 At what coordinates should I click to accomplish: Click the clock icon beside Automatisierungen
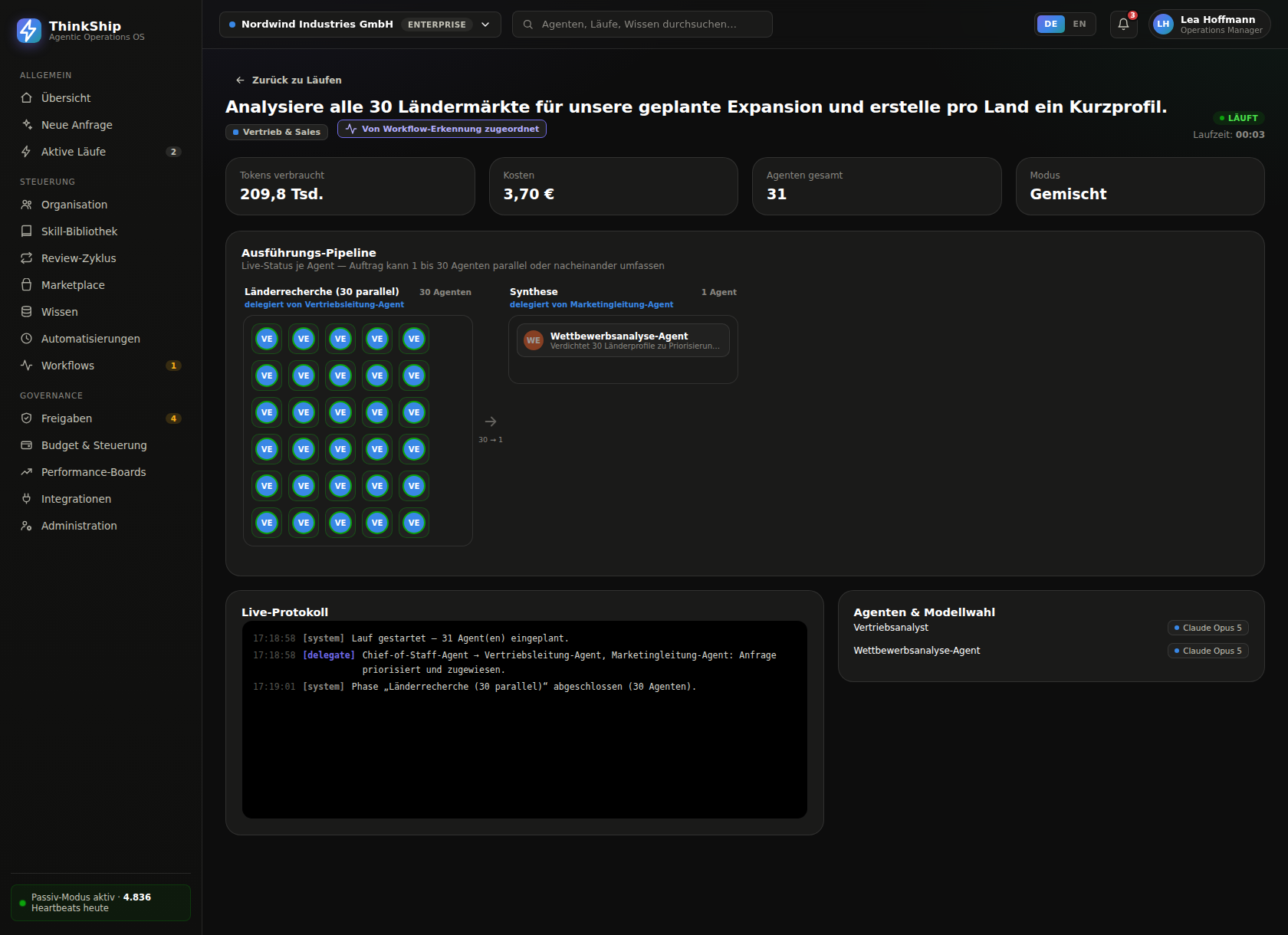[27, 339]
